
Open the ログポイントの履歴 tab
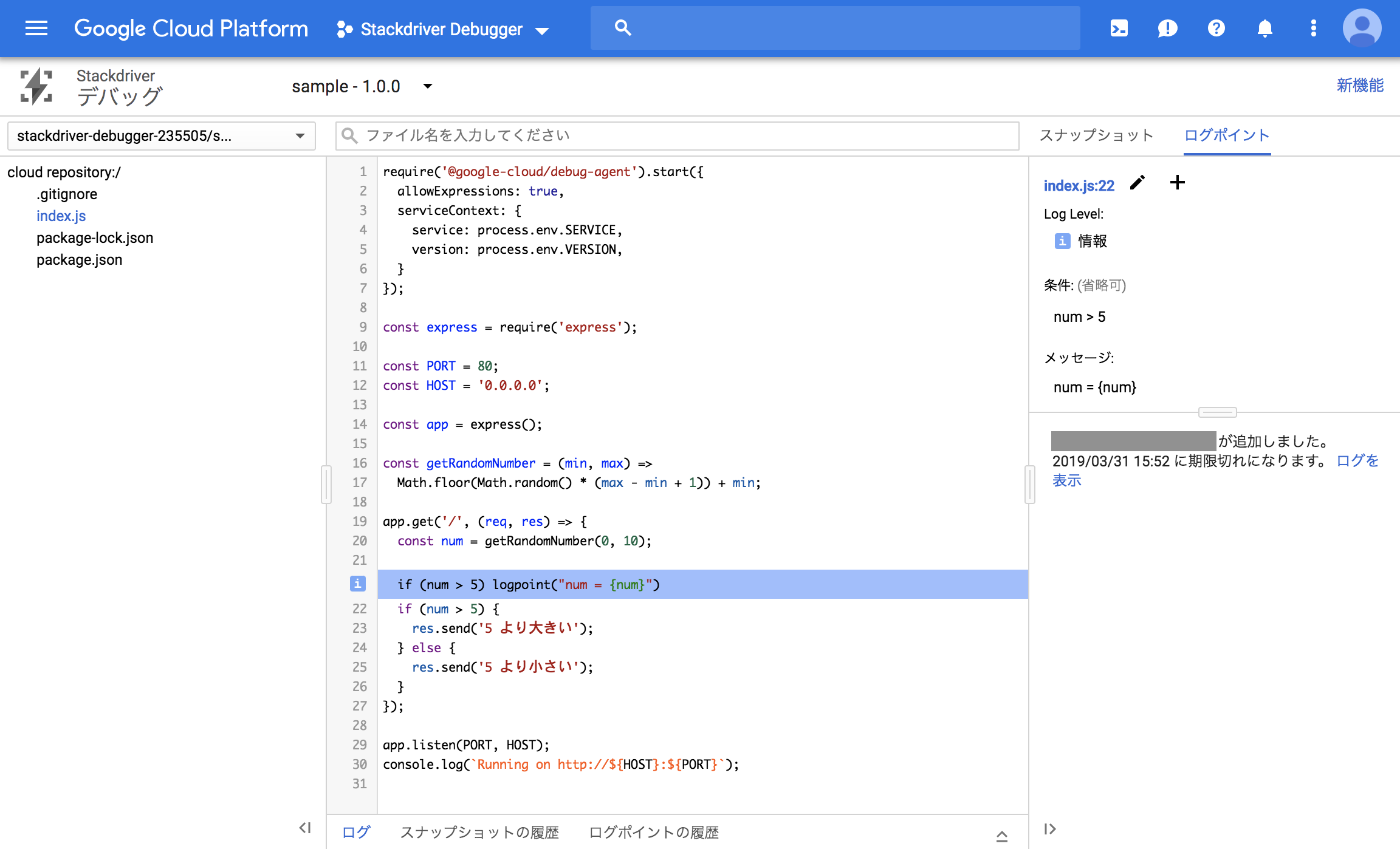point(653,832)
